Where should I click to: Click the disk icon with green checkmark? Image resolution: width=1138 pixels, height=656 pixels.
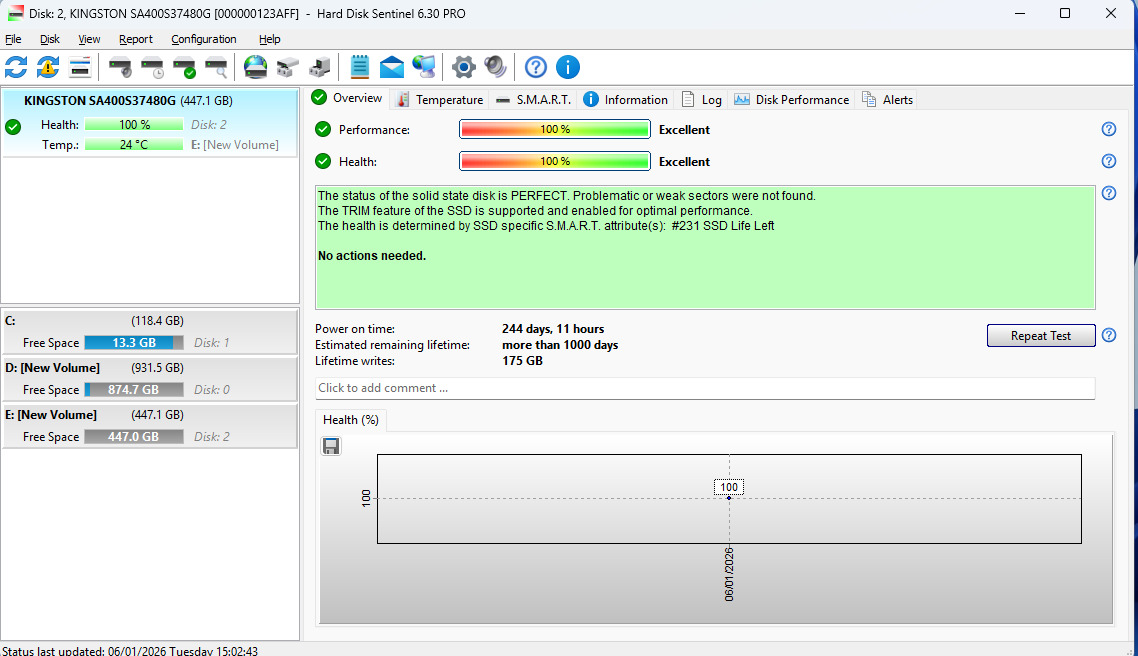tap(184, 67)
